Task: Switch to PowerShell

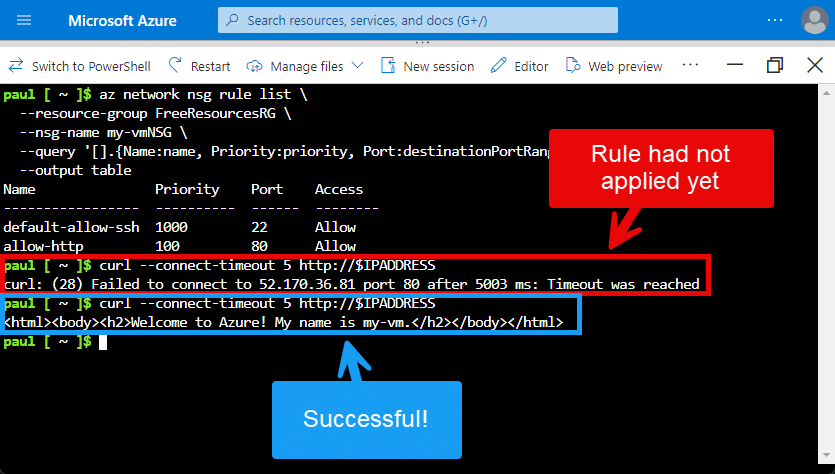Action: click(x=79, y=66)
